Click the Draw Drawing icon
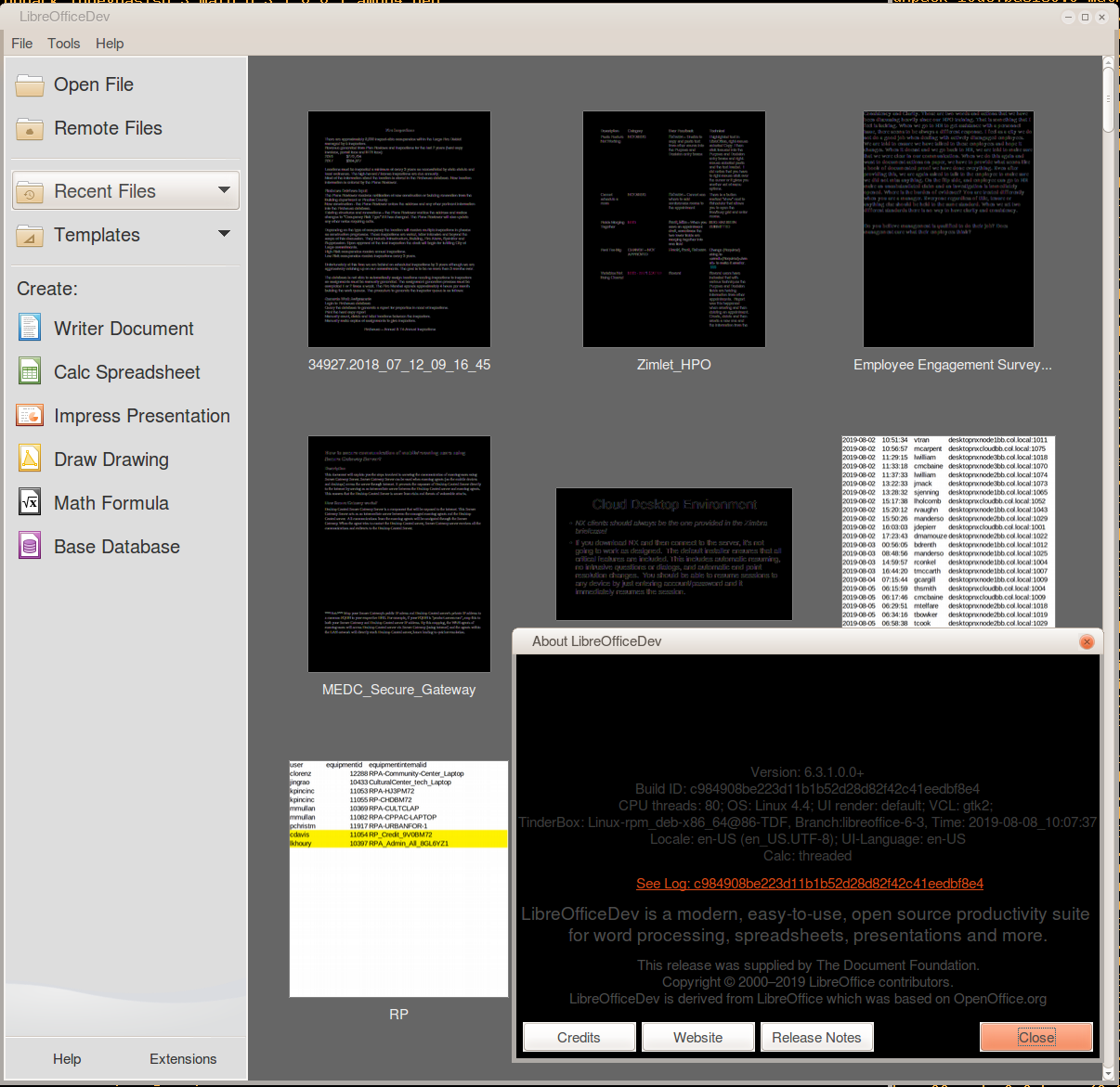 (30, 459)
